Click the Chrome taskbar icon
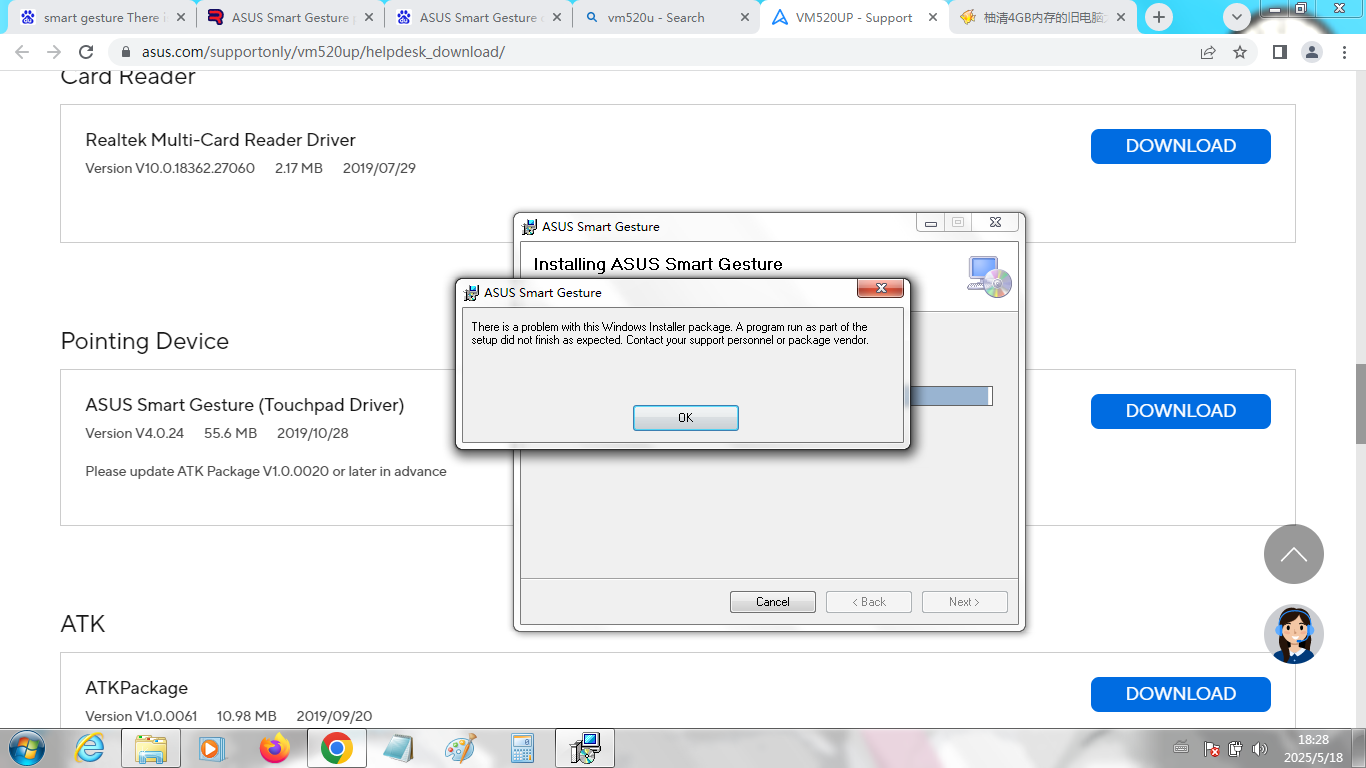The image size is (1366, 768). (x=337, y=748)
